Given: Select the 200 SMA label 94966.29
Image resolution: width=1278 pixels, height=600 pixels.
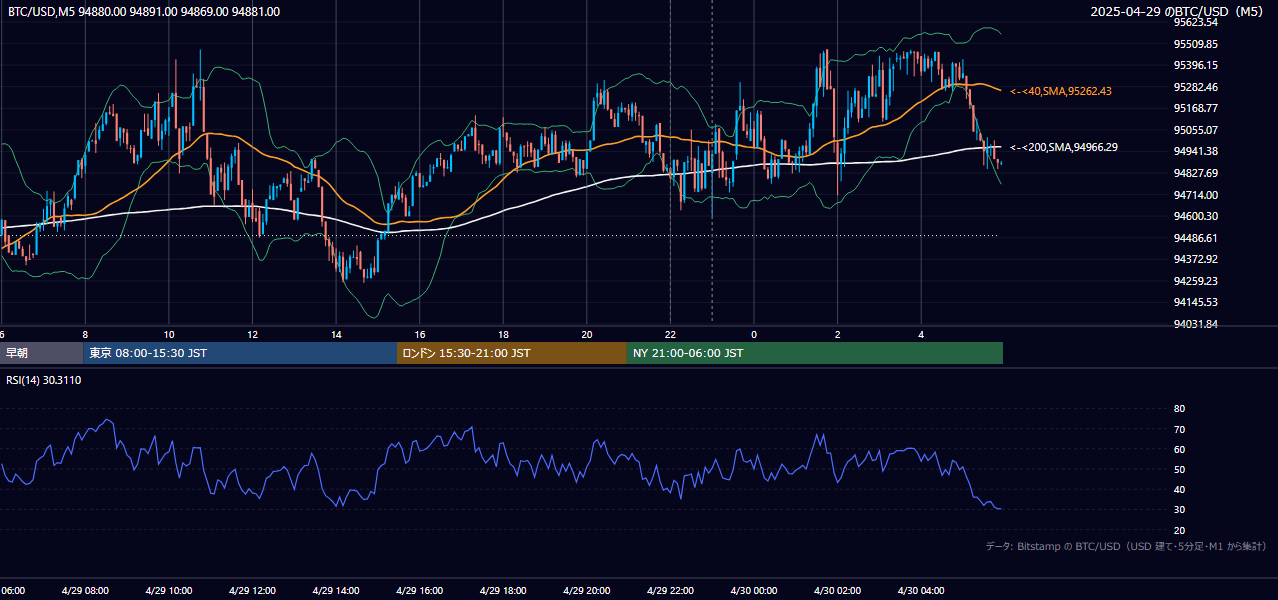Looking at the screenshot, I should tap(1064, 147).
